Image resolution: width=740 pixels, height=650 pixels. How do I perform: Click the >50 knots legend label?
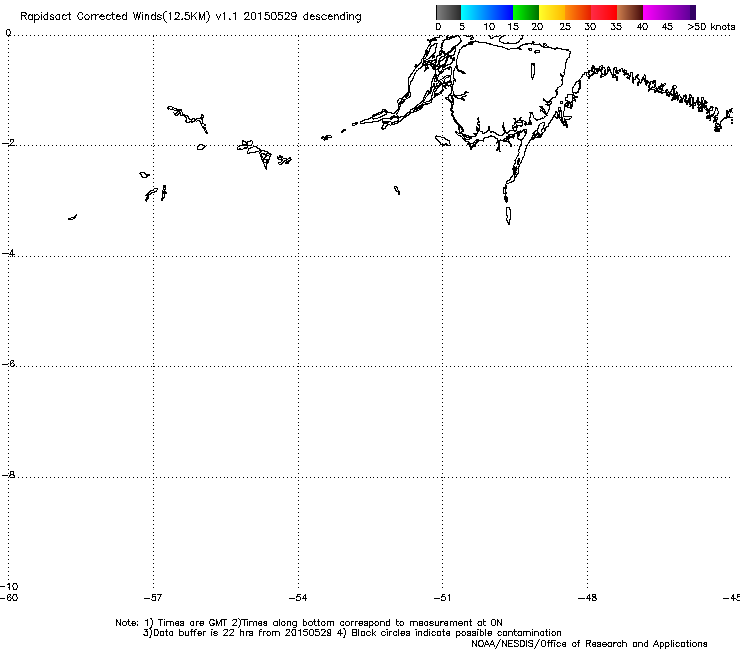click(x=711, y=27)
